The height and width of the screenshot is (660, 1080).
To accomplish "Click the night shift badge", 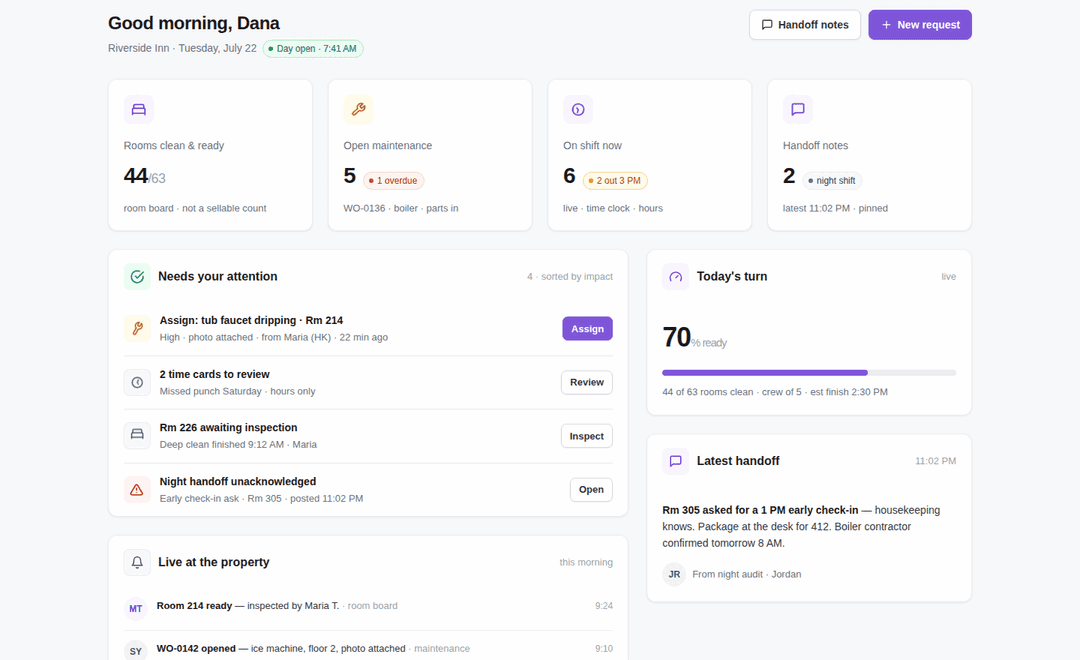I will (832, 181).
